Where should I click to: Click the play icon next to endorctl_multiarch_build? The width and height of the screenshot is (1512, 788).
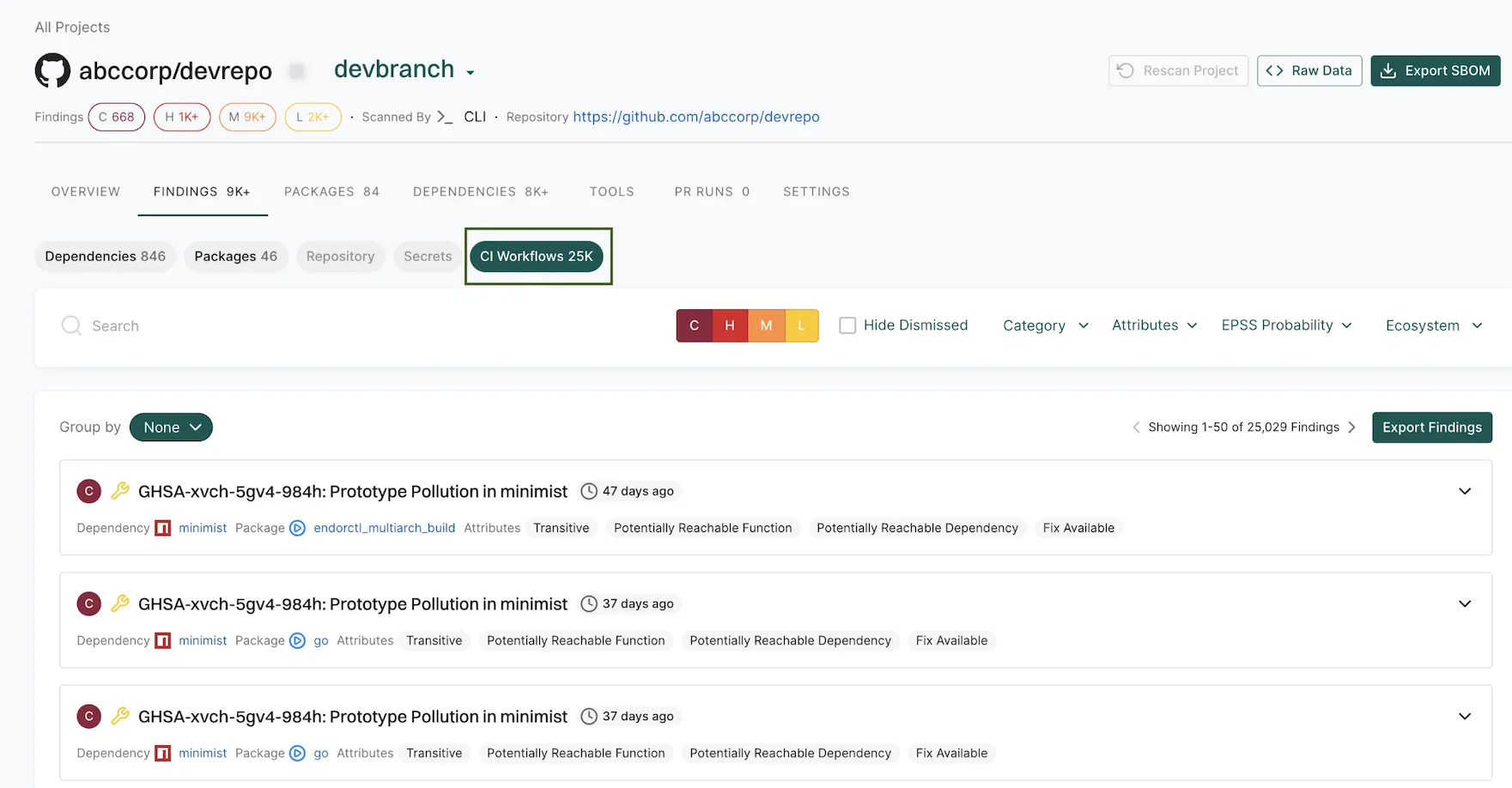click(x=297, y=528)
